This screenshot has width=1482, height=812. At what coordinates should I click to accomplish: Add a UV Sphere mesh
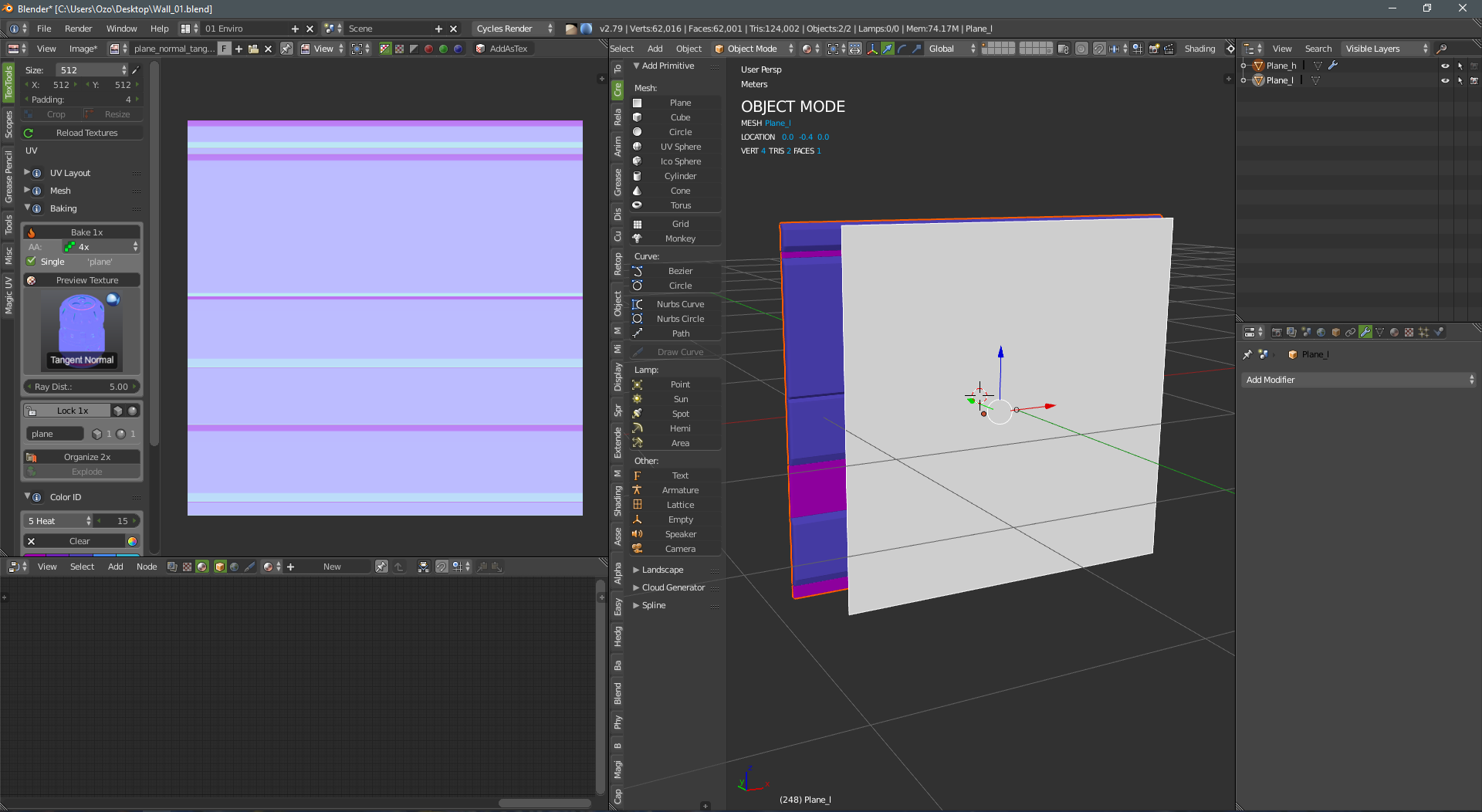676,147
